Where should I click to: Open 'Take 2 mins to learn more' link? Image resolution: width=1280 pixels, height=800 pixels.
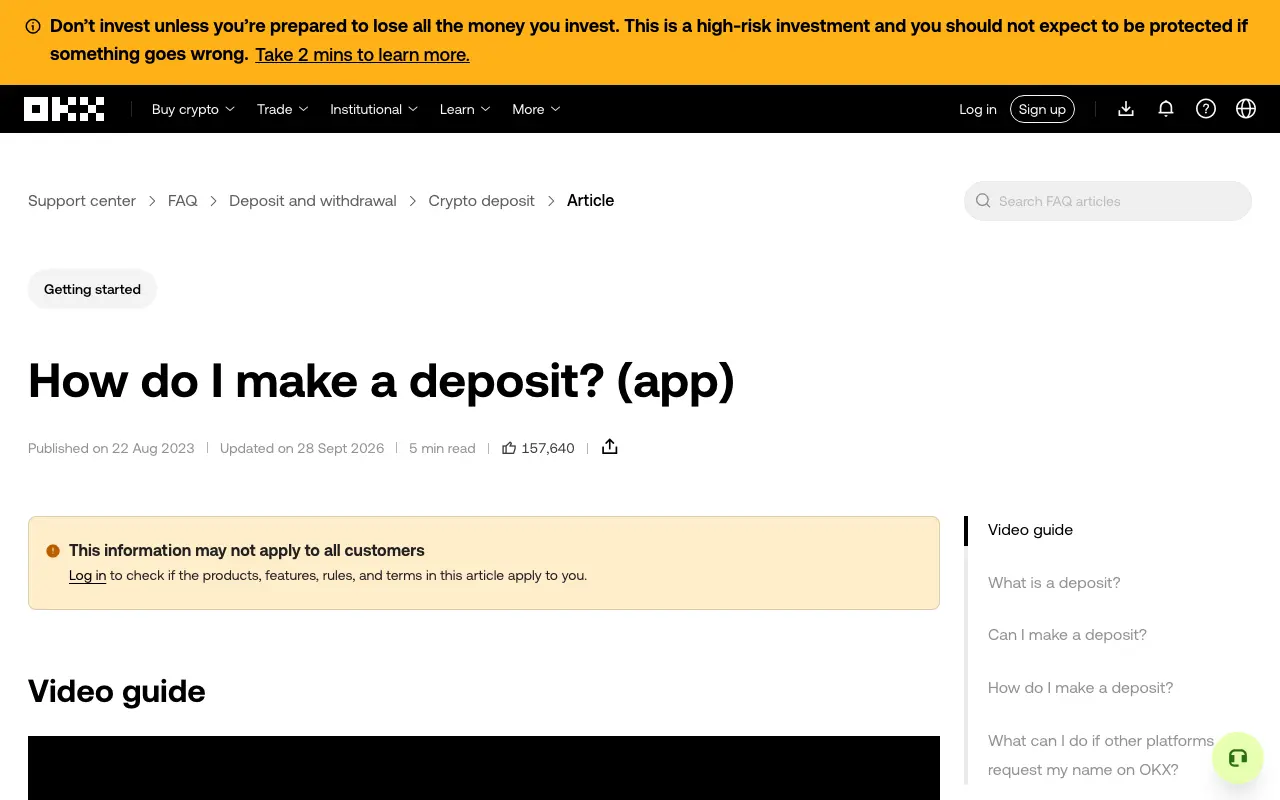point(362,55)
